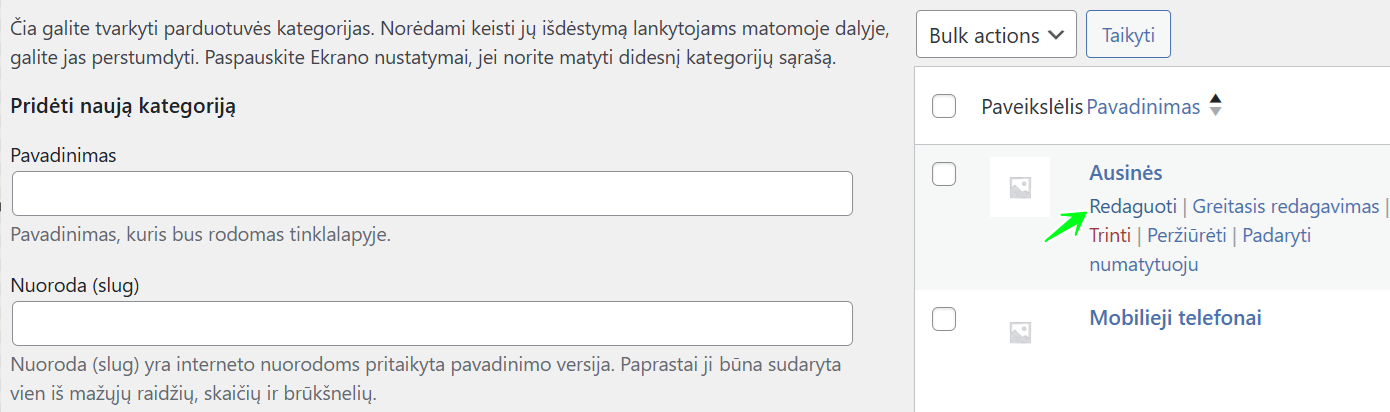Screen dimensions: 1390x412
Task: Select the Mobilieji telefonai row checkbox
Action: (944, 319)
